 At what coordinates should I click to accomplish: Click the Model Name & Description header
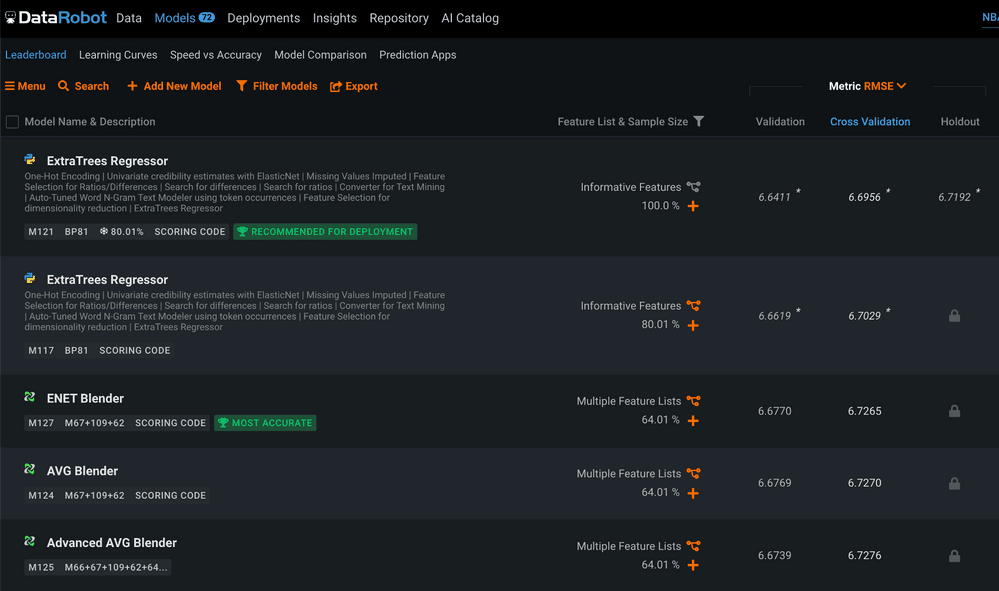point(90,122)
